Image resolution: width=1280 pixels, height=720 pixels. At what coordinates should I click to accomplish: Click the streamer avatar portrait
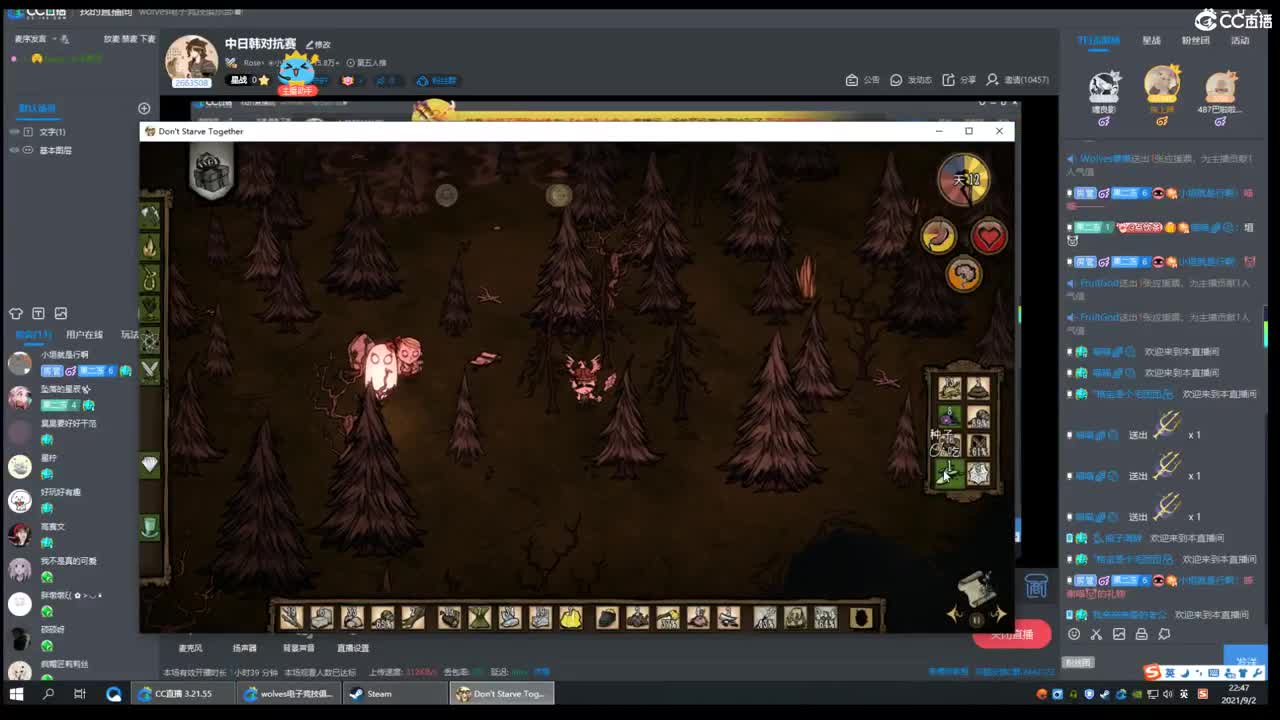(191, 59)
